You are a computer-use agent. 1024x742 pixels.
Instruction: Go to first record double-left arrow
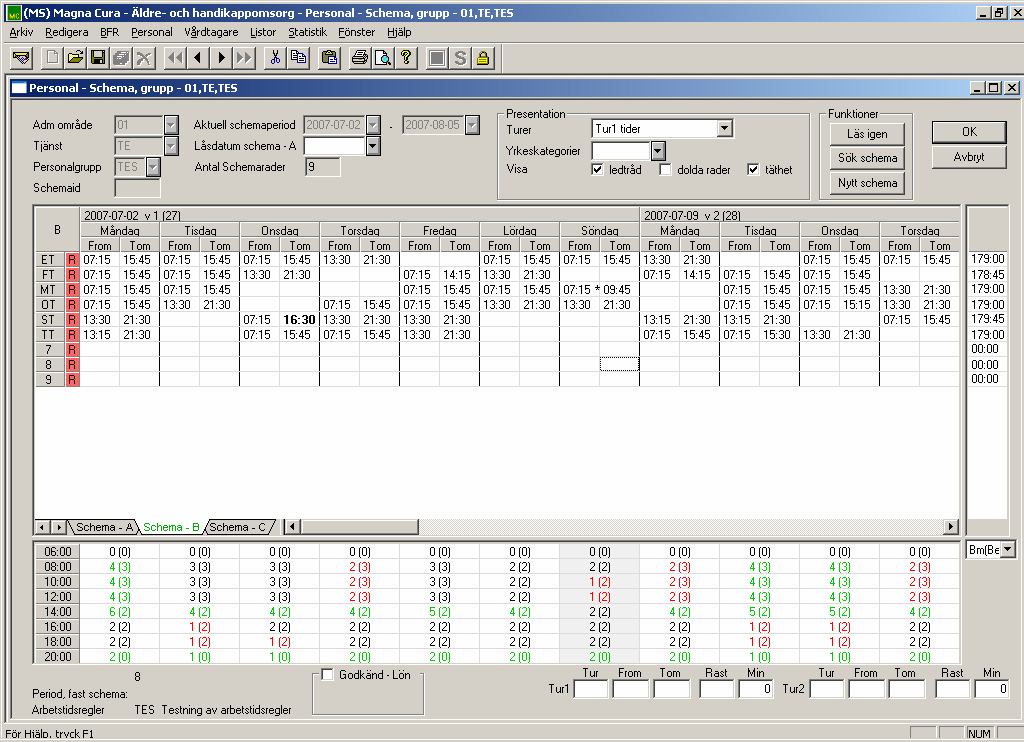[174, 58]
